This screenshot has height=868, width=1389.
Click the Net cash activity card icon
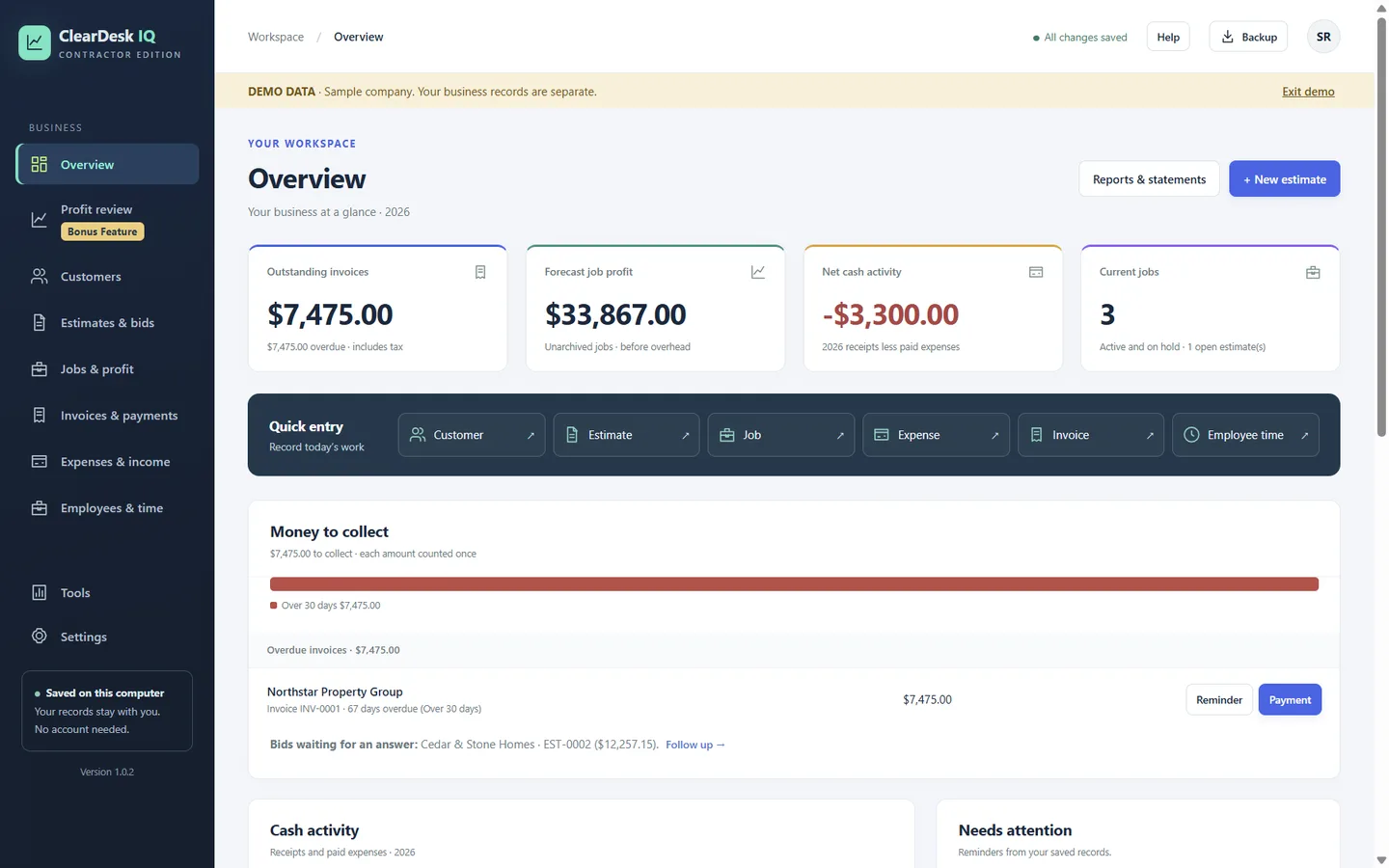tap(1036, 272)
